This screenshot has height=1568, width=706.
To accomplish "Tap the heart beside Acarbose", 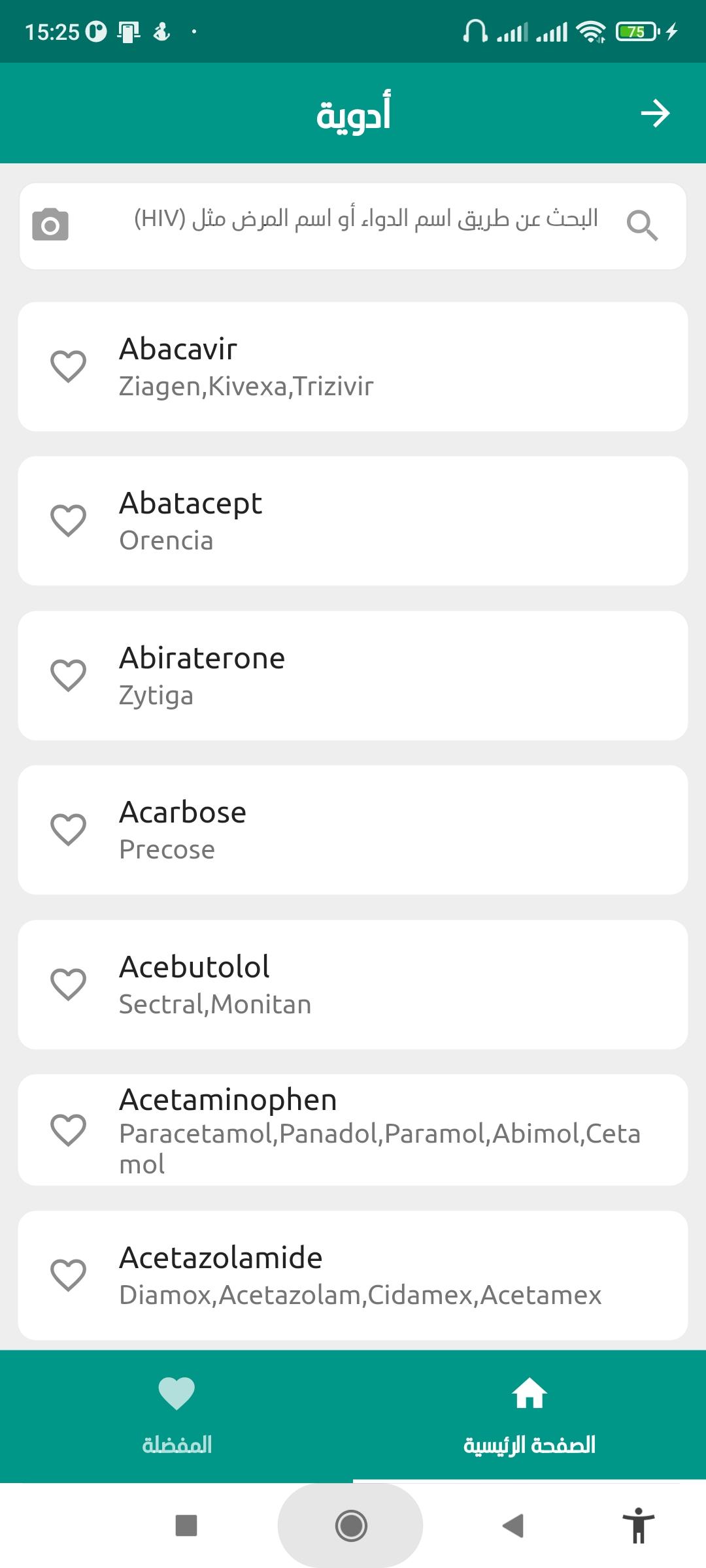I will click(x=69, y=830).
